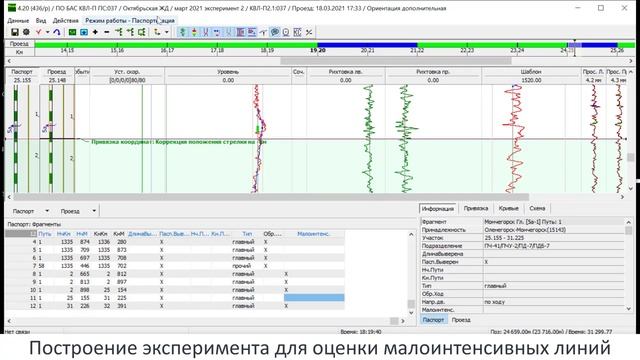
Task: Click the Малоинтенс. column header
Action: [x=314, y=234]
